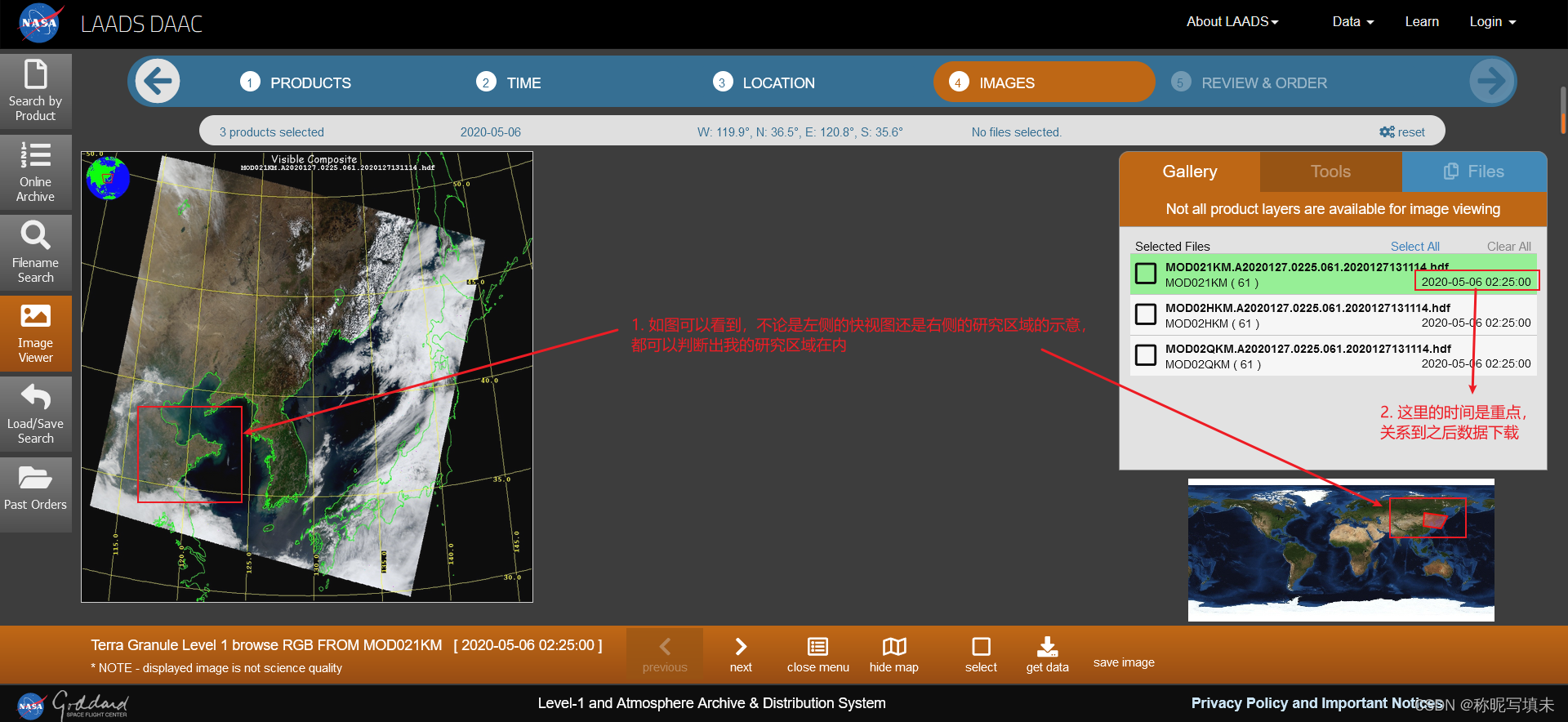The width and height of the screenshot is (1568, 722).
Task: Click the NASA logo in header
Action: click(40, 23)
